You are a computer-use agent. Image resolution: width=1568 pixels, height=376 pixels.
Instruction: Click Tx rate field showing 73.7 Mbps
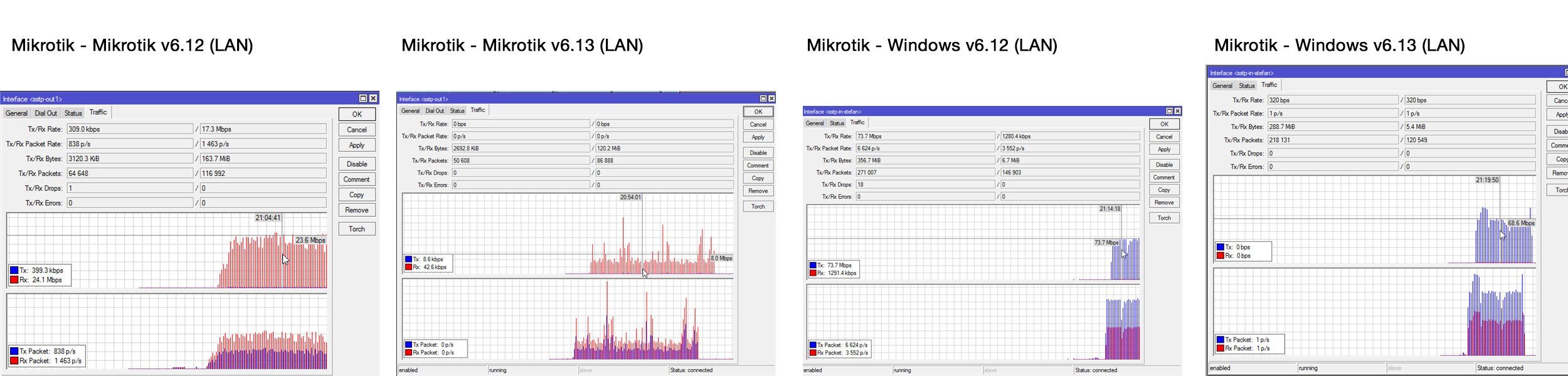(926, 136)
